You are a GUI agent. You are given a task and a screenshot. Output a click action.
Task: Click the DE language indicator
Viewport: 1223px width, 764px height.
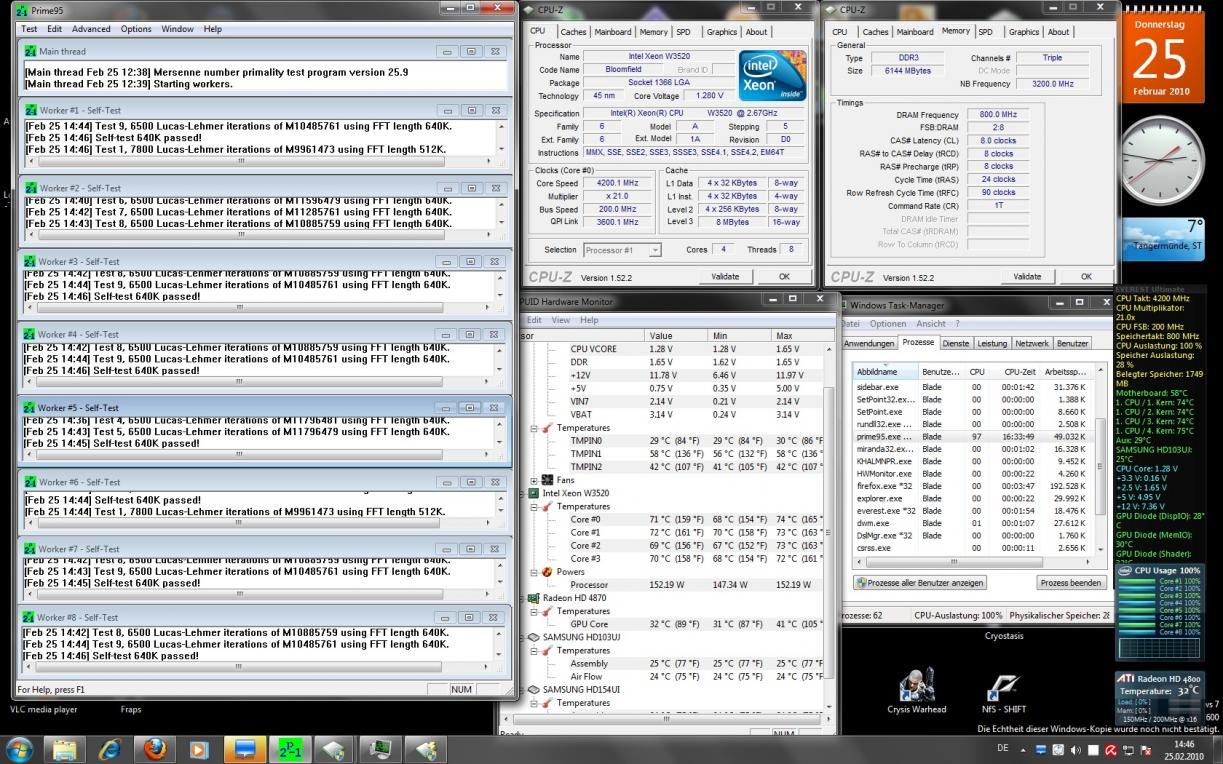coord(1002,749)
